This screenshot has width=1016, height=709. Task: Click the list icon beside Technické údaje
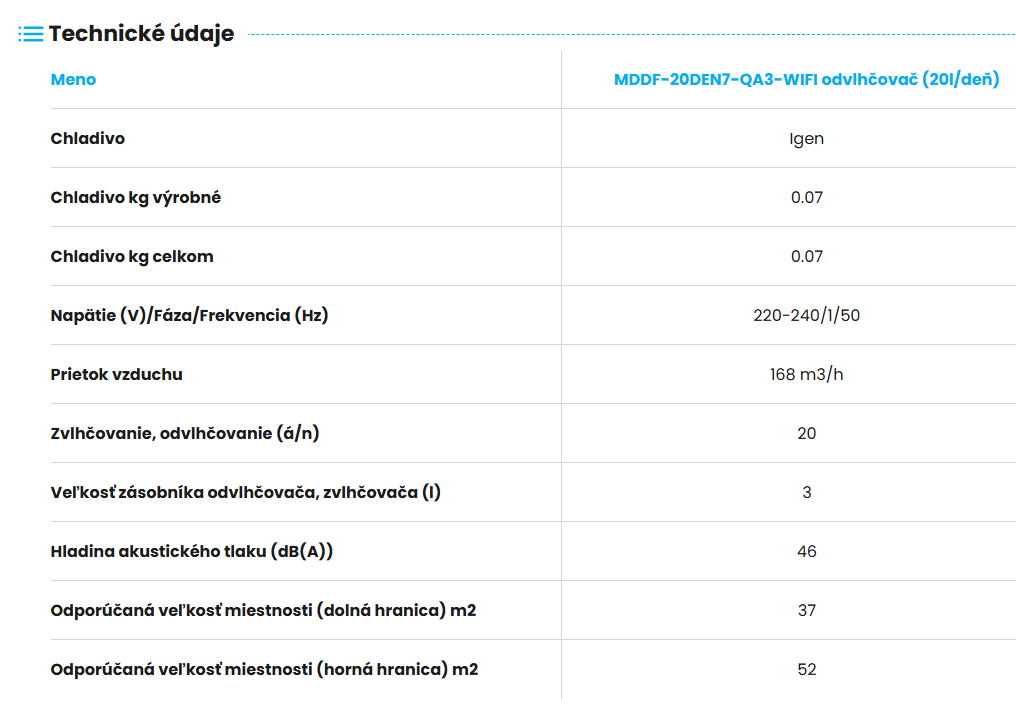(x=31, y=34)
